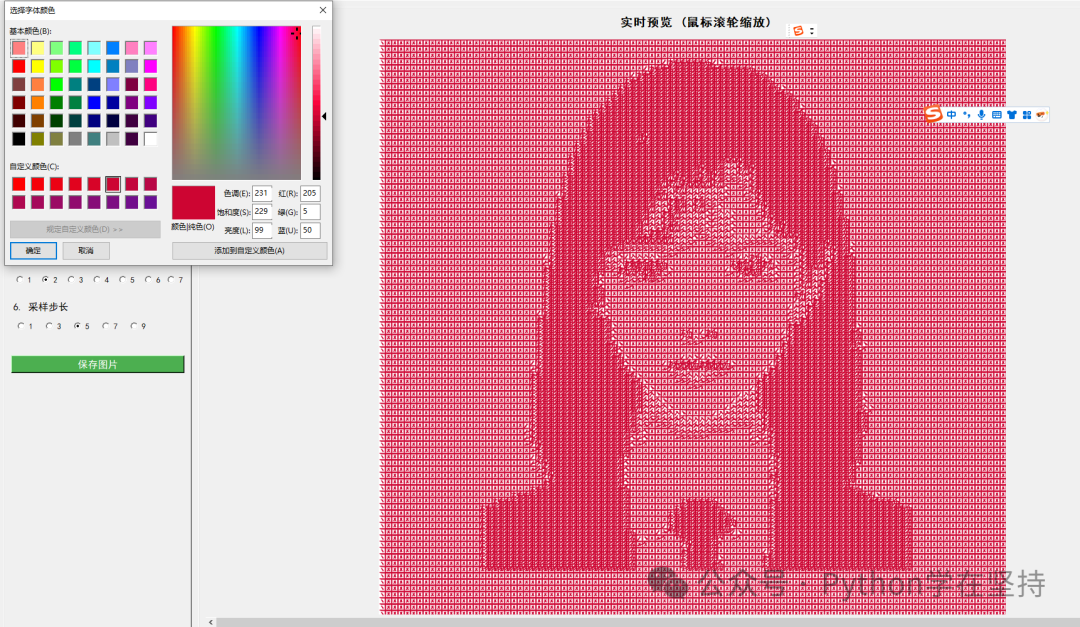Click the rainbow color spectrum field
This screenshot has width=1080, height=627.
[236, 103]
